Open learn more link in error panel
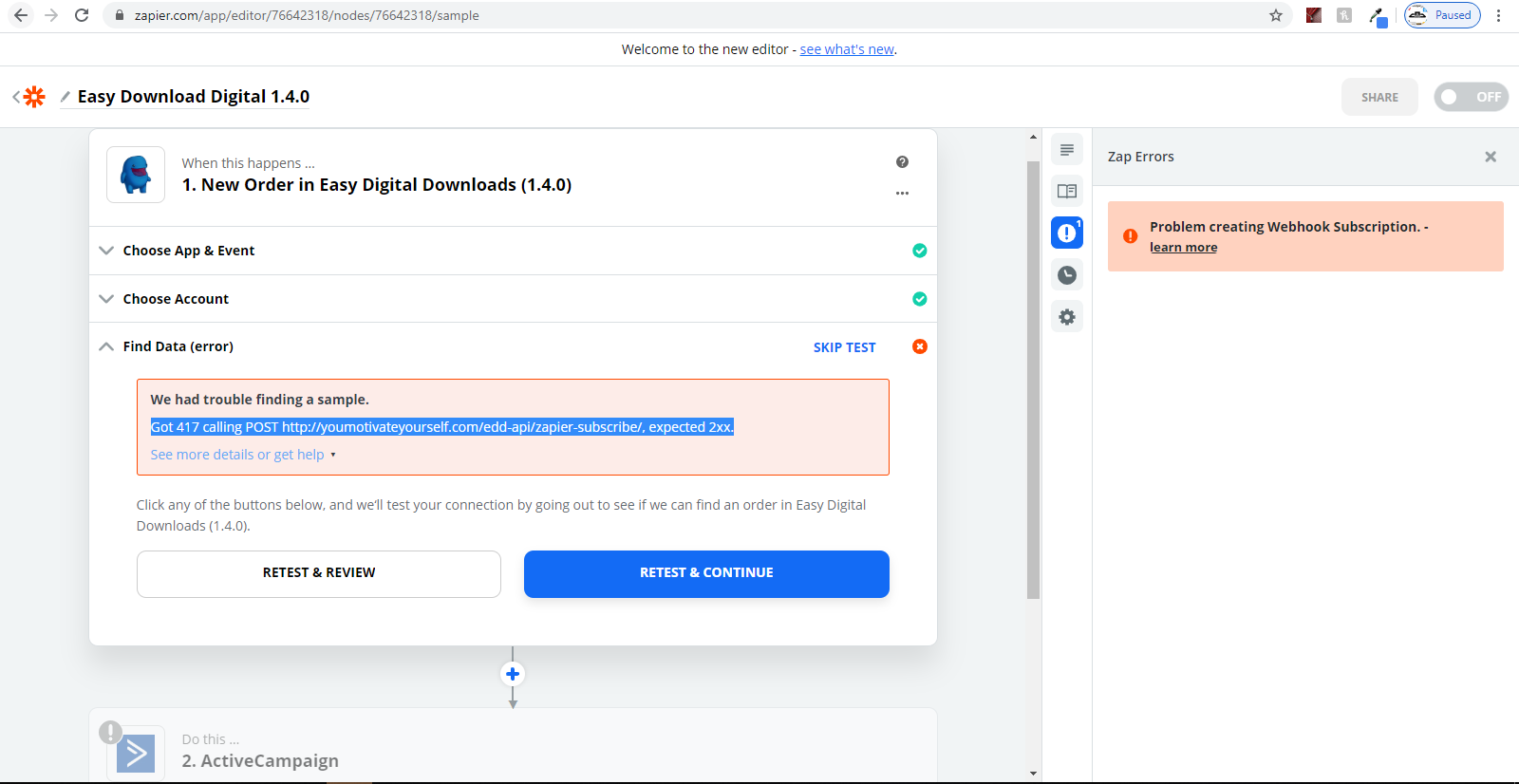 point(1183,248)
